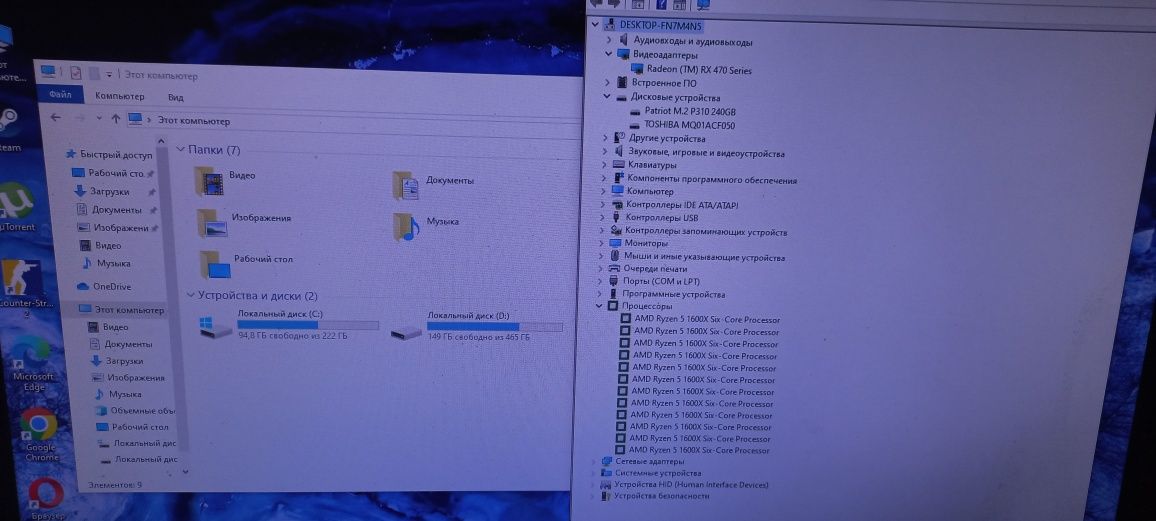The width and height of the screenshot is (1156, 521).
Task: Select Программные устройства category
Action: [673, 294]
